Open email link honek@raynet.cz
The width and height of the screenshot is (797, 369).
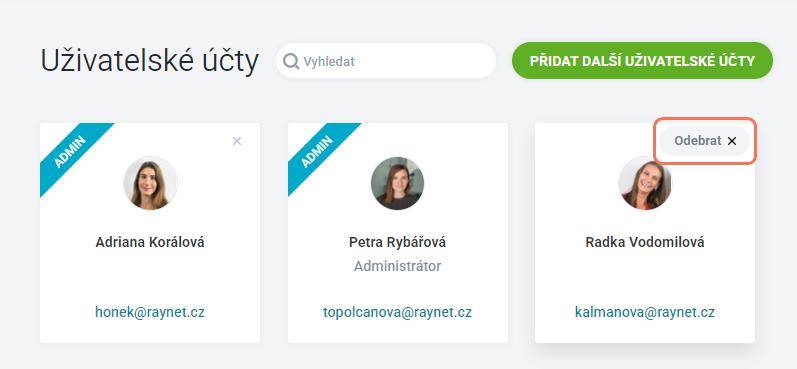pyautogui.click(x=150, y=312)
